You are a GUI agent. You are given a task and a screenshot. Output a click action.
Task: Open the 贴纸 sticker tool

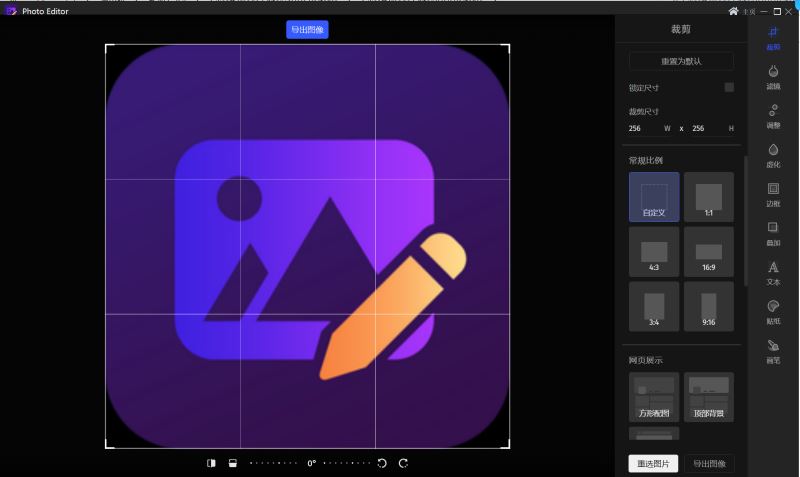[773, 313]
